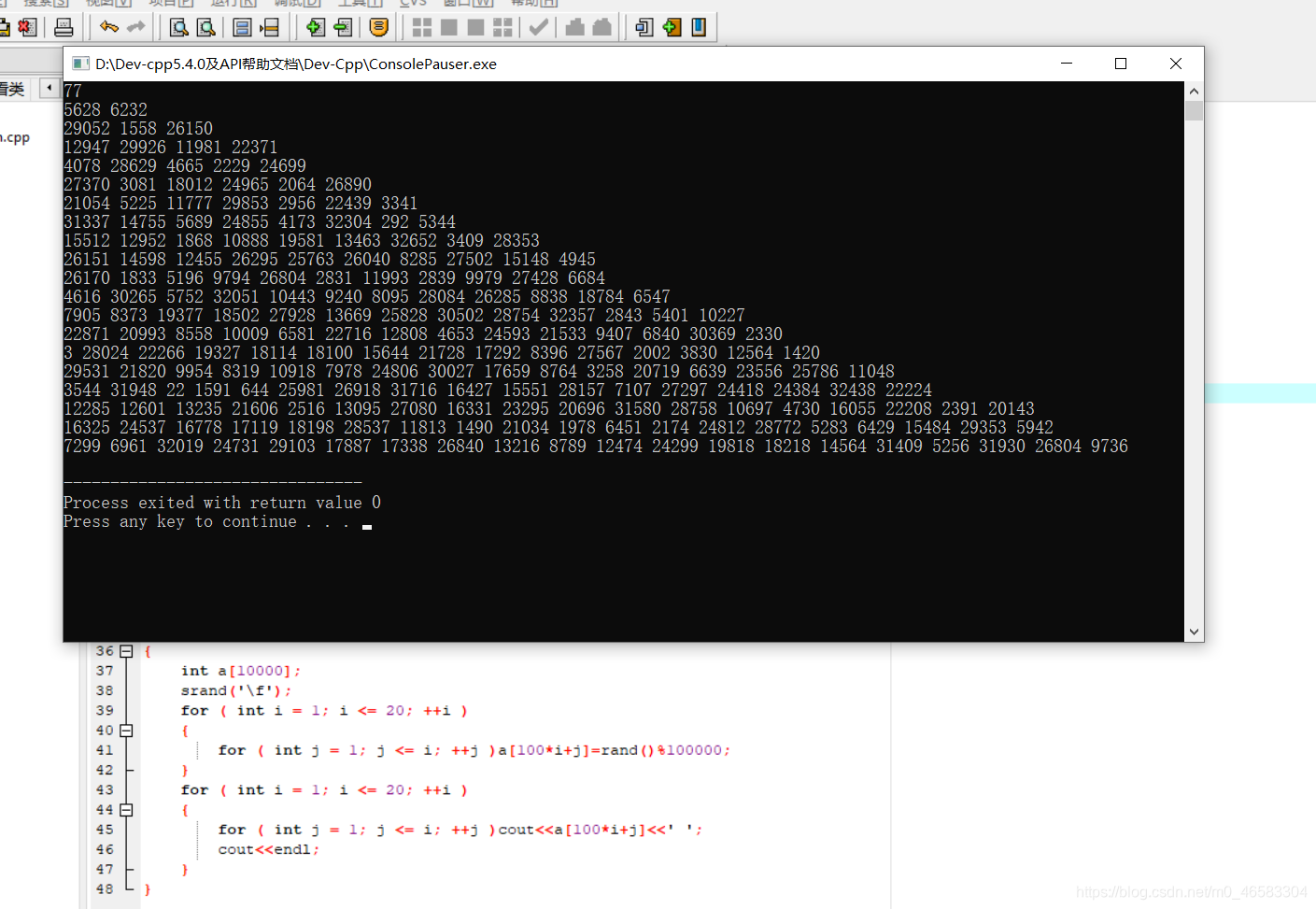Collapse code fold at line 44

click(126, 810)
